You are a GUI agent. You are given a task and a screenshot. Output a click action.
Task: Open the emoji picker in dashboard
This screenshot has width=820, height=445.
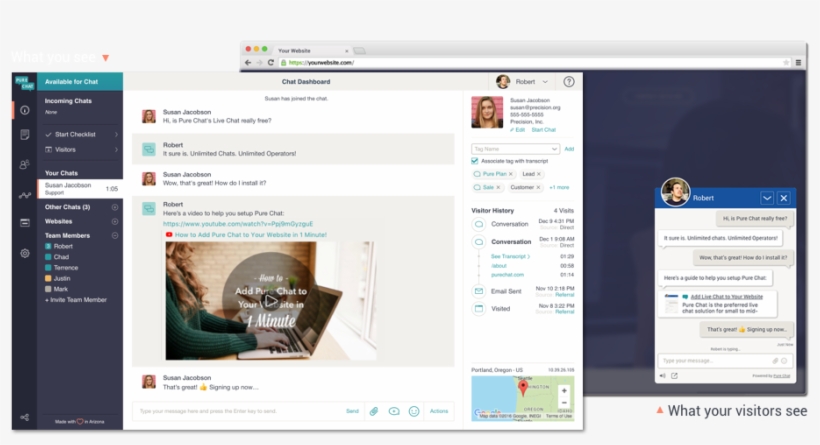click(x=414, y=412)
